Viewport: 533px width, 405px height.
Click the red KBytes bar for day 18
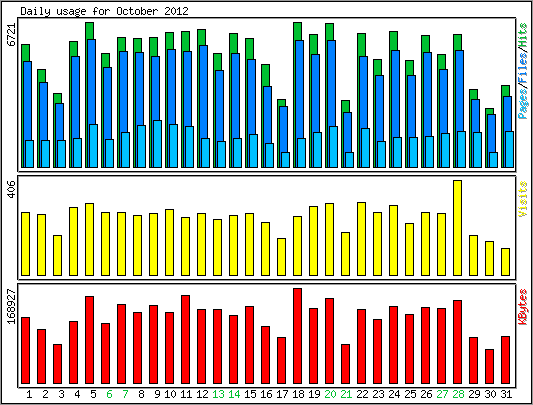point(297,336)
